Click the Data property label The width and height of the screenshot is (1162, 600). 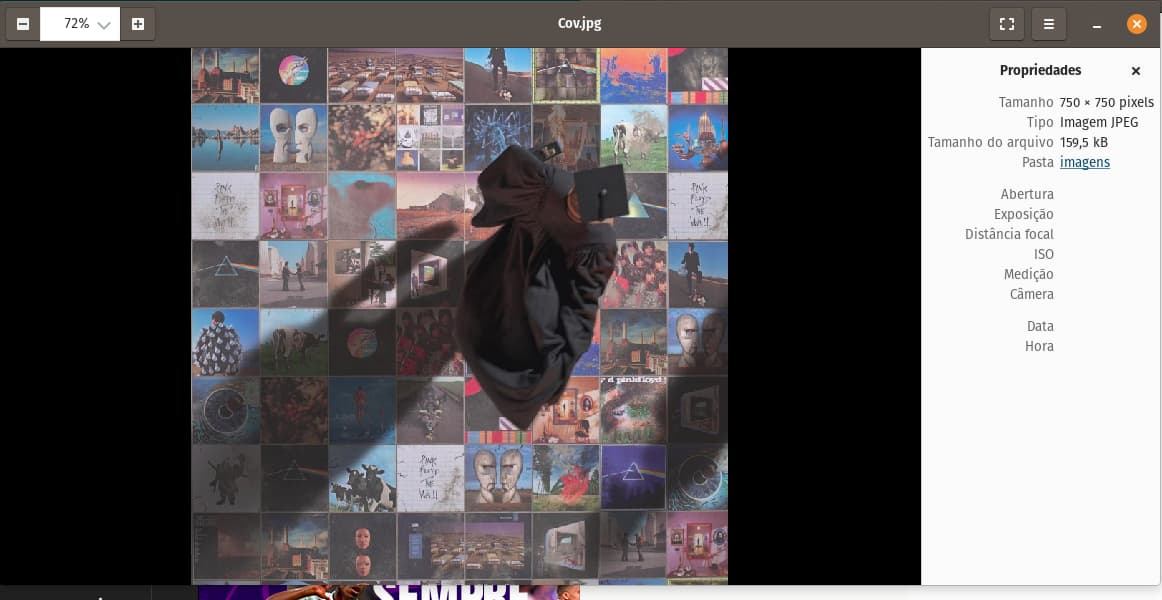coord(1040,326)
